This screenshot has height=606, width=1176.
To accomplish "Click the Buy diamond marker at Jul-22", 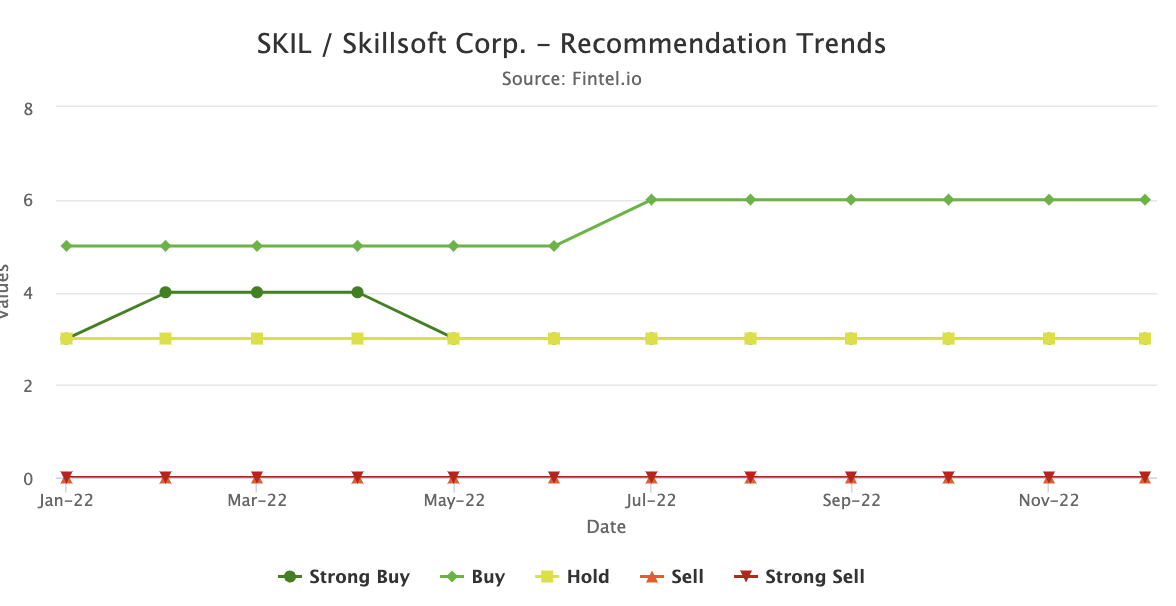I will coord(651,200).
